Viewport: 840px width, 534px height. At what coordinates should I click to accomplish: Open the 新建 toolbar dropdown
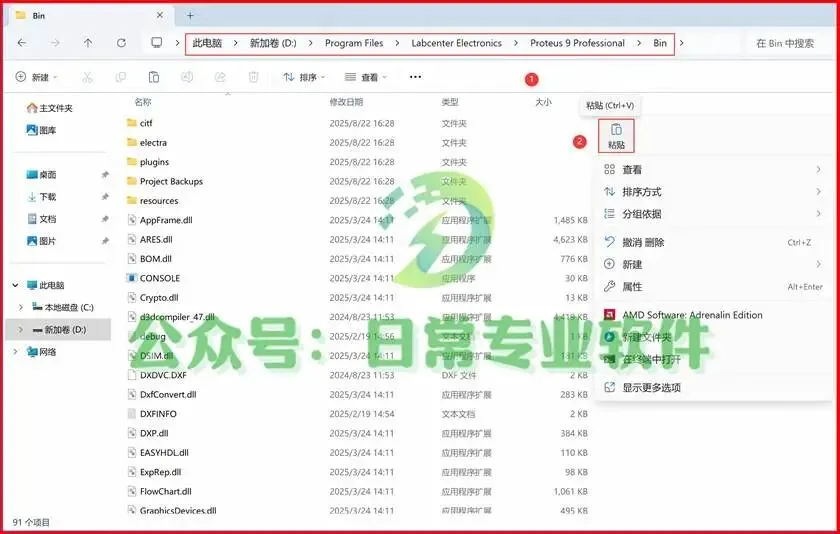tap(36, 77)
